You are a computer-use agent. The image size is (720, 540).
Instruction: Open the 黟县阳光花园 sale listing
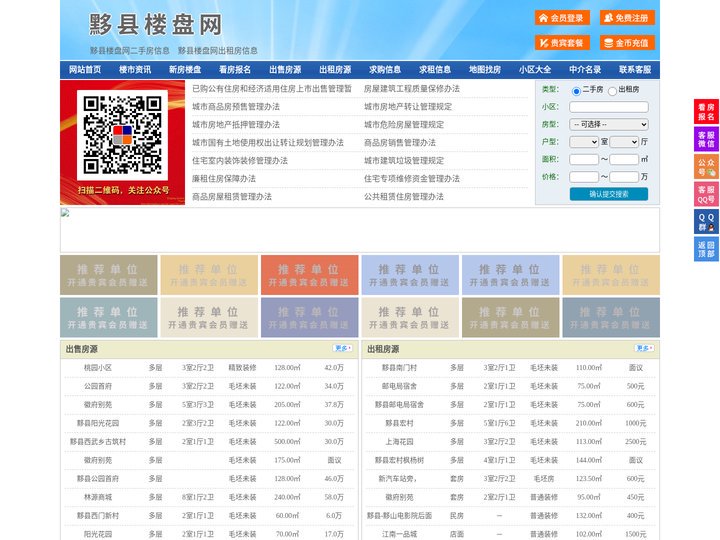98,423
